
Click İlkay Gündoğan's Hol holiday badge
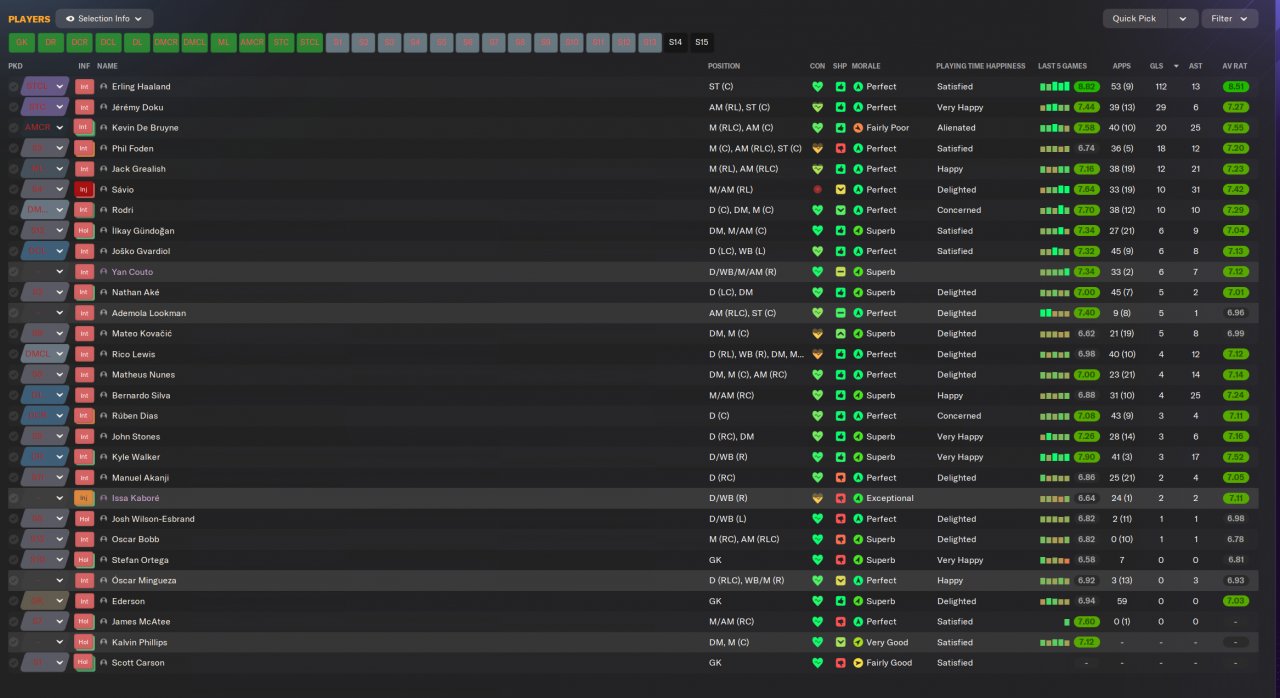pos(84,231)
